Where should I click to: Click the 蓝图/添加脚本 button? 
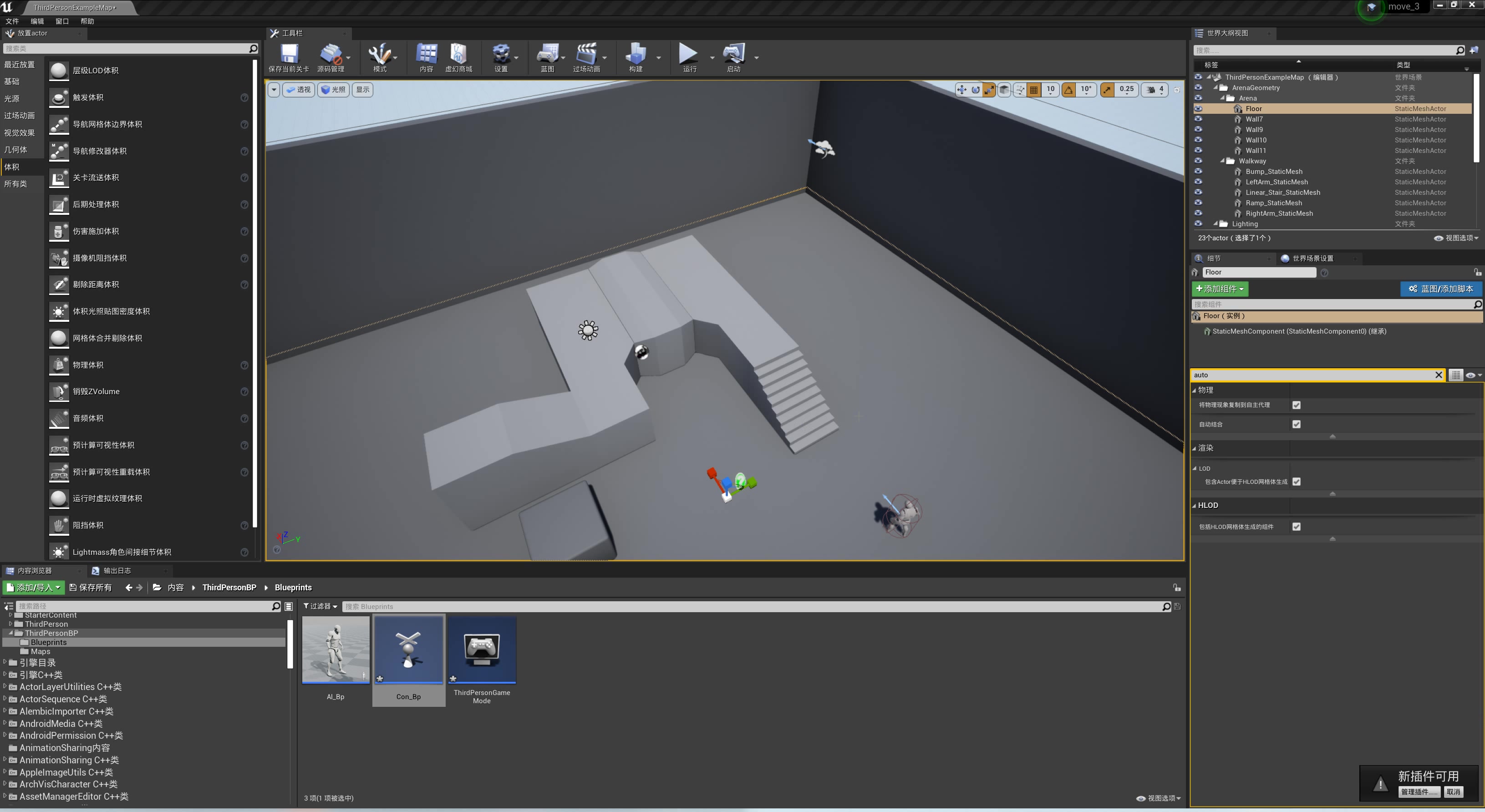[x=1440, y=289]
